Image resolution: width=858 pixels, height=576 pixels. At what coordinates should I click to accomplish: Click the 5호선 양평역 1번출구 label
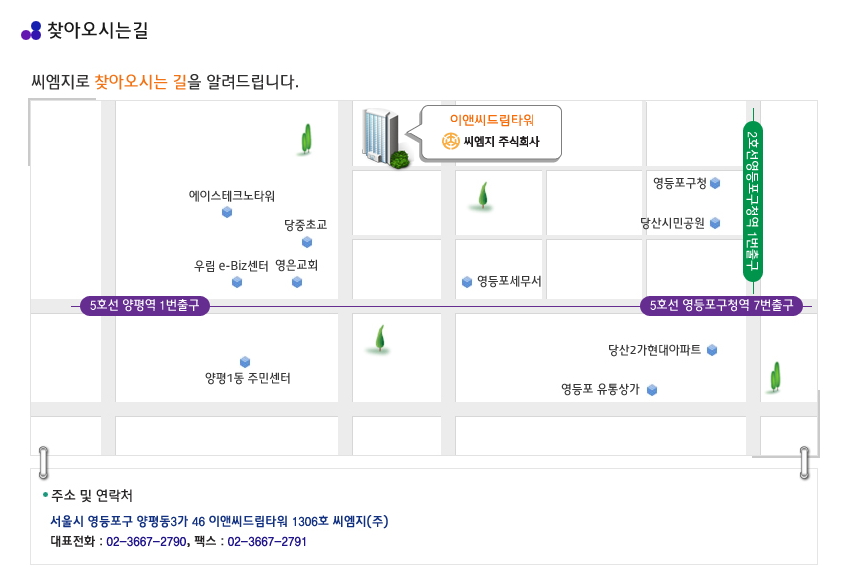tap(145, 306)
